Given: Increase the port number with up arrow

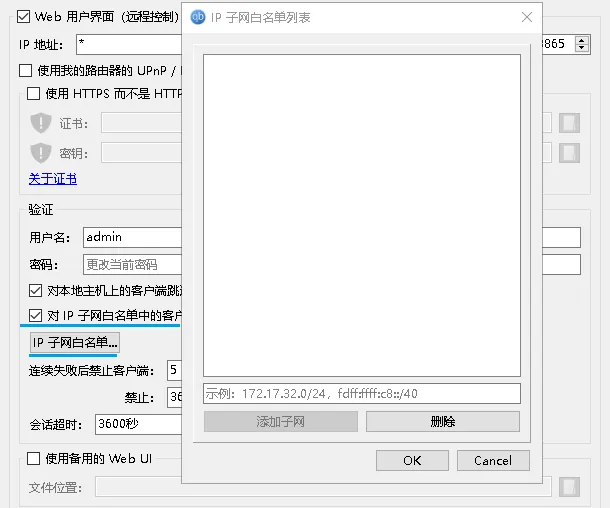Looking at the screenshot, I should 582,40.
